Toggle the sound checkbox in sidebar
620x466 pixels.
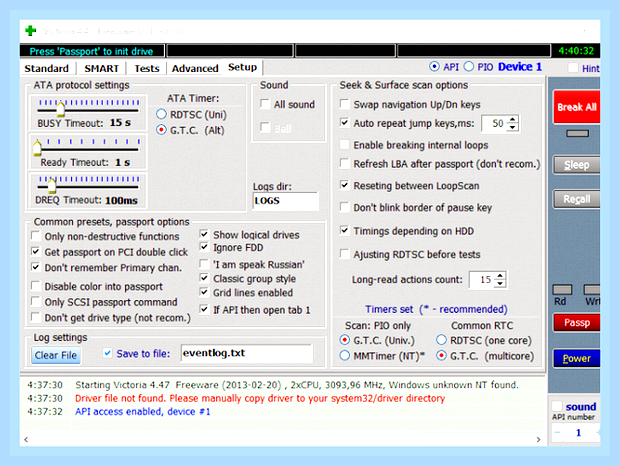pyautogui.click(x=557, y=406)
